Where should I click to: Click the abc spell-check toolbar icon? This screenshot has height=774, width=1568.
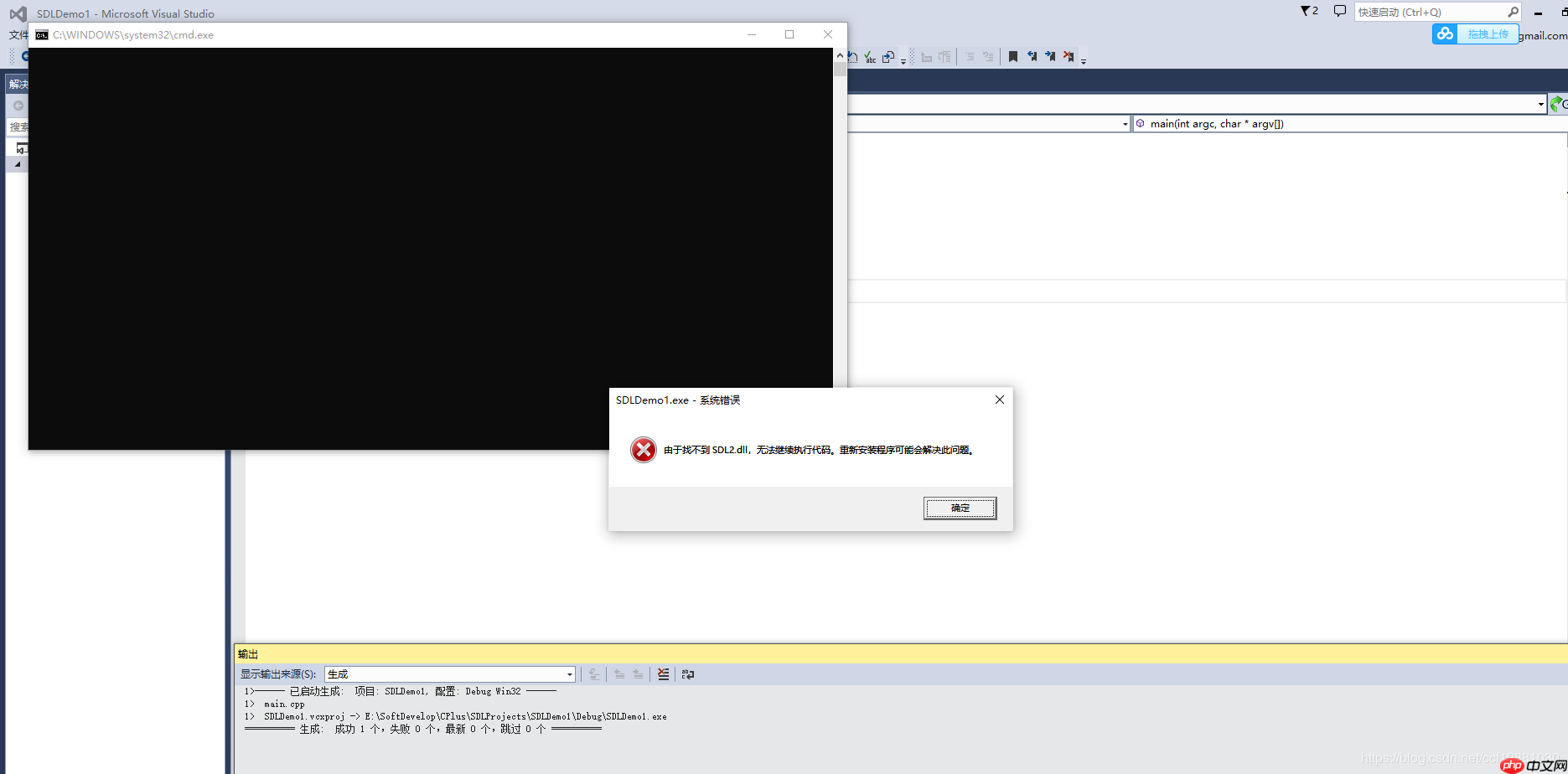(870, 56)
